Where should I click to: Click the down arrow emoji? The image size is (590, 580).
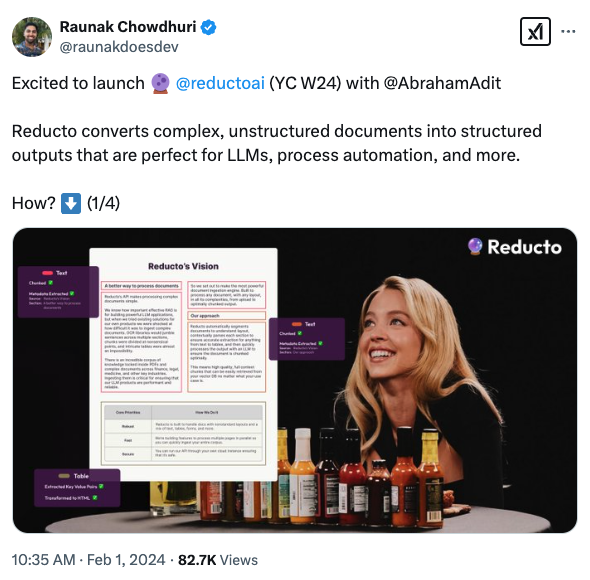(x=71, y=203)
